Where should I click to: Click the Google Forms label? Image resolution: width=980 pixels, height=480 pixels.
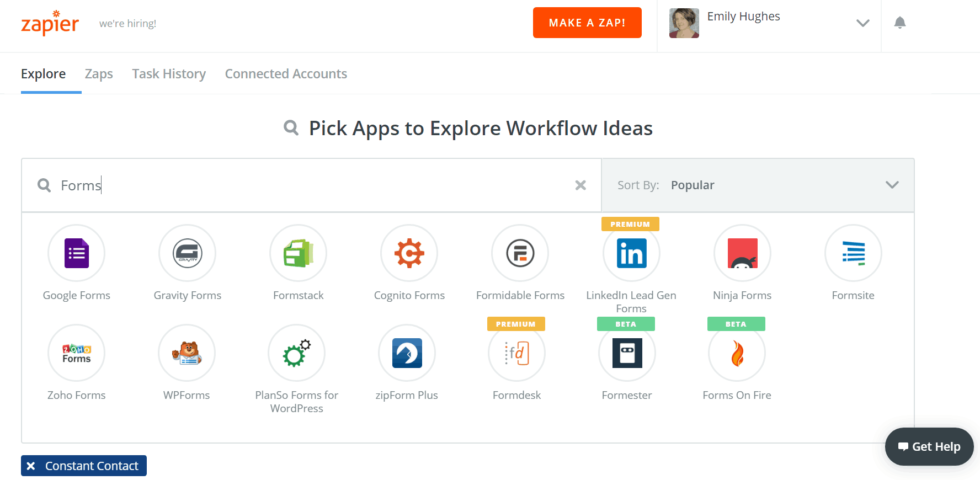click(76, 296)
